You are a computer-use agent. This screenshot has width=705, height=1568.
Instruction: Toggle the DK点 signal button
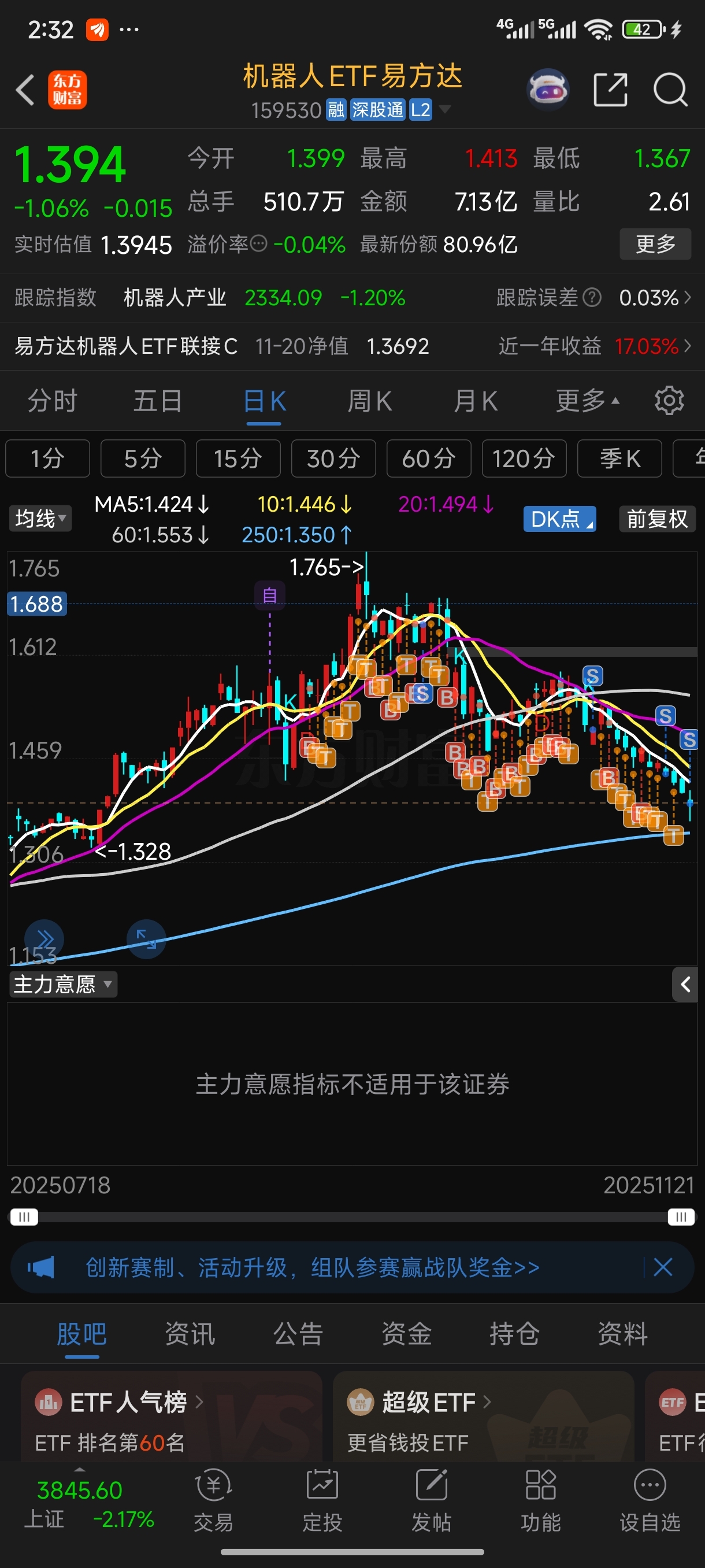pos(559,519)
